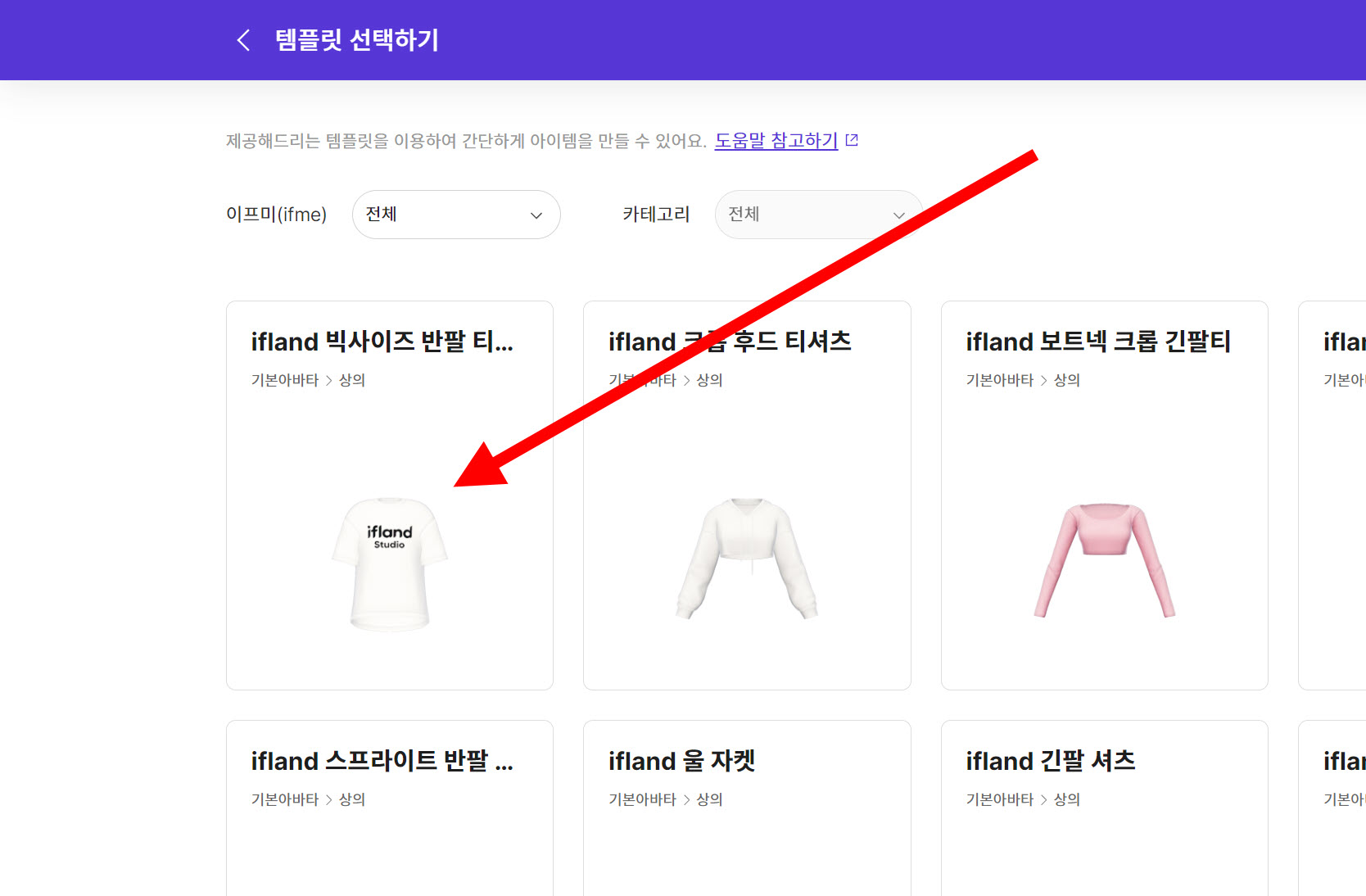Open the 이프미(ifme) 전체 dropdown
The width and height of the screenshot is (1366, 896).
(x=456, y=215)
